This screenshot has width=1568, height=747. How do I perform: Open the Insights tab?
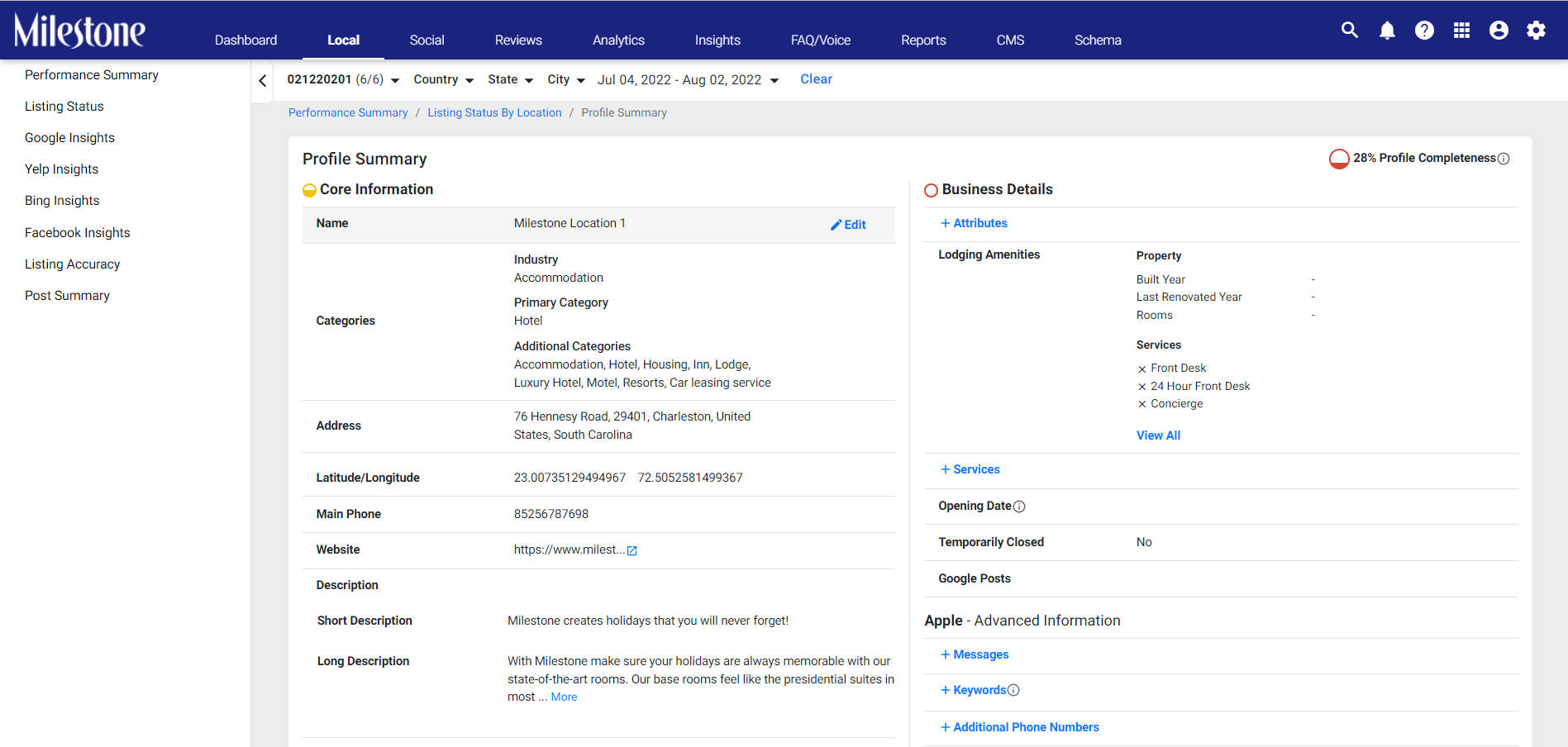click(717, 40)
